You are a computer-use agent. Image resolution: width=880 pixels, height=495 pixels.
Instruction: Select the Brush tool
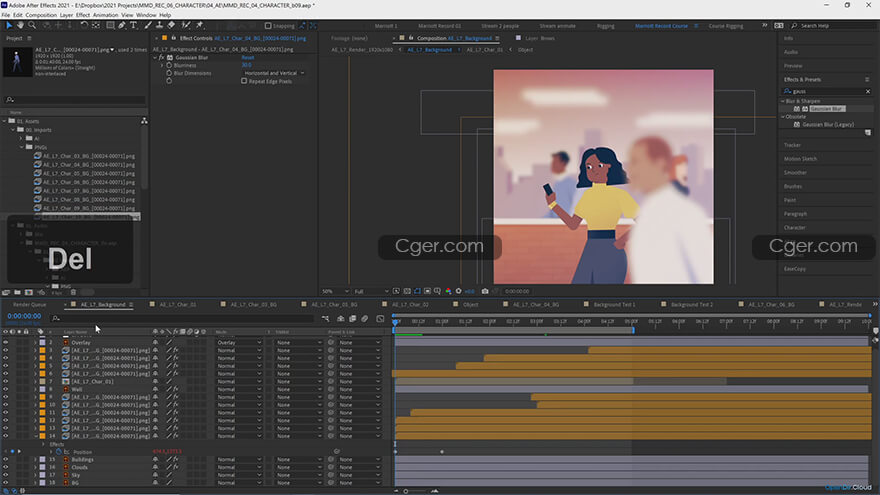click(x=148, y=25)
